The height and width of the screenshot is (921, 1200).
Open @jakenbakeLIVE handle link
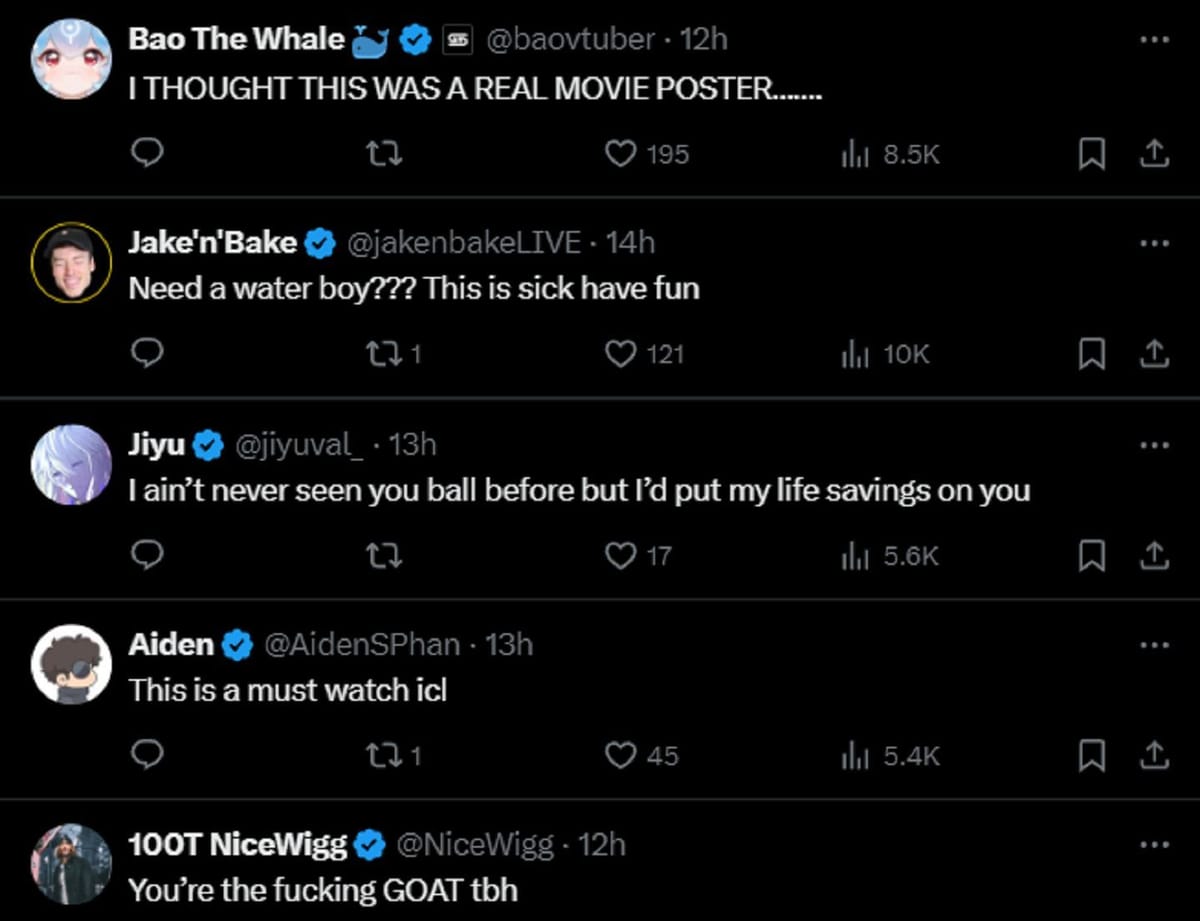[x=463, y=242]
